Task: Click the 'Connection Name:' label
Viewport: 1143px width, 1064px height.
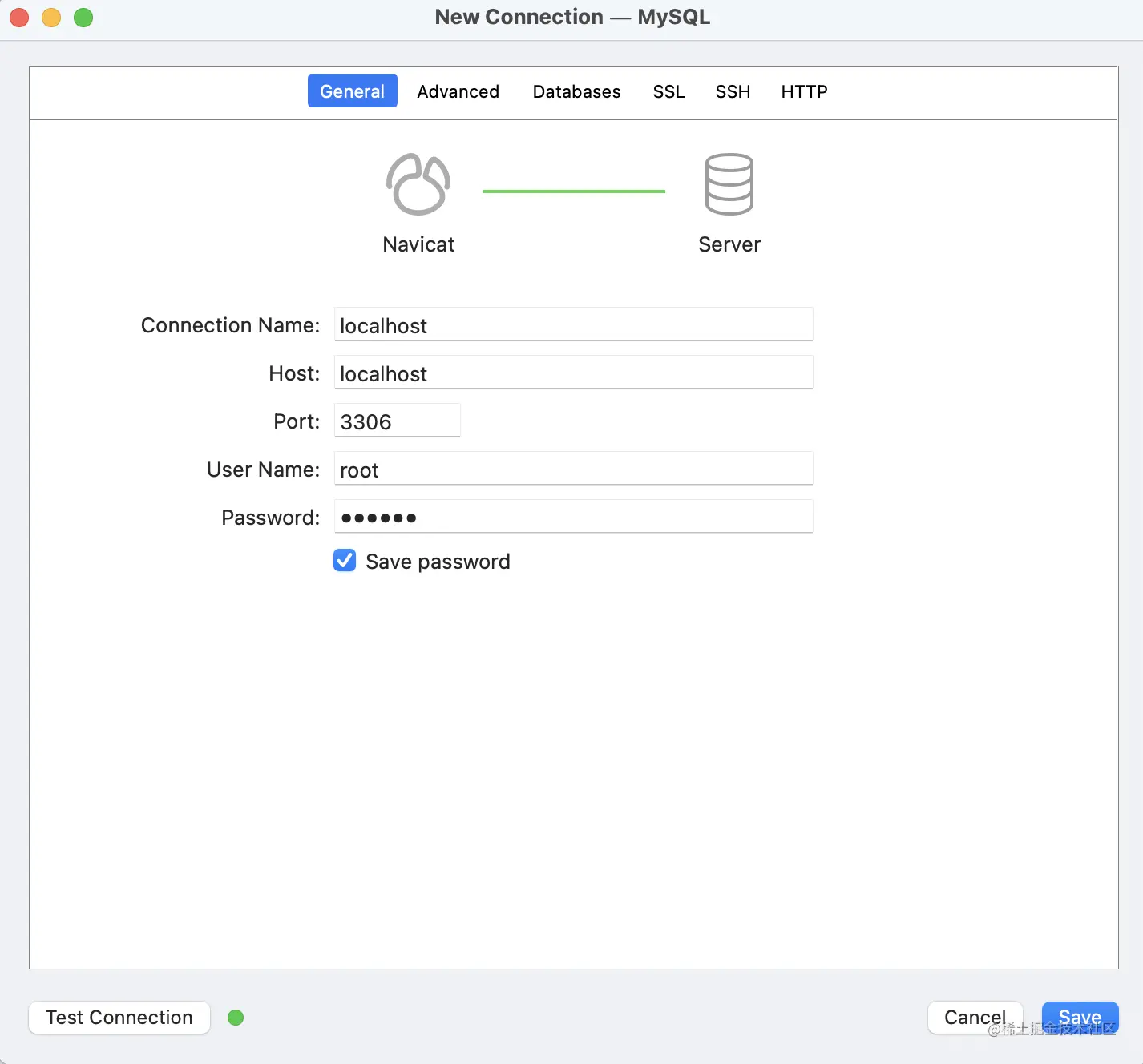Action: tap(231, 325)
